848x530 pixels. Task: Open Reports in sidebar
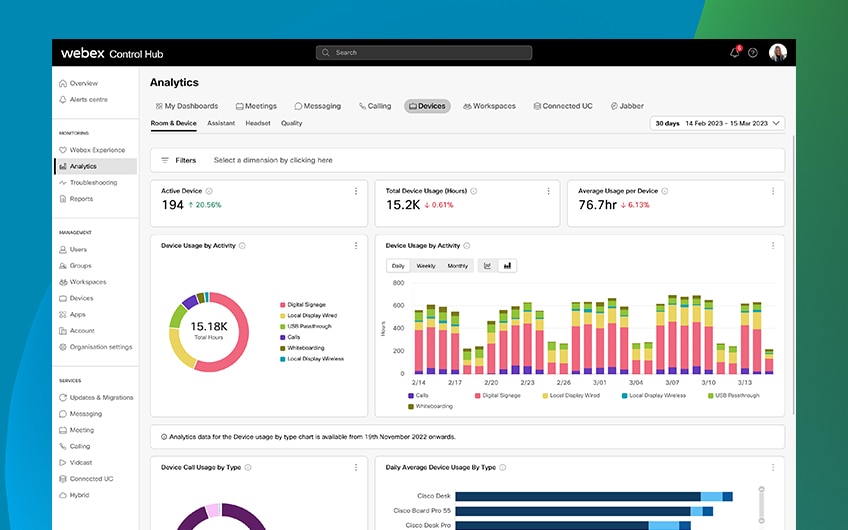coord(76,198)
